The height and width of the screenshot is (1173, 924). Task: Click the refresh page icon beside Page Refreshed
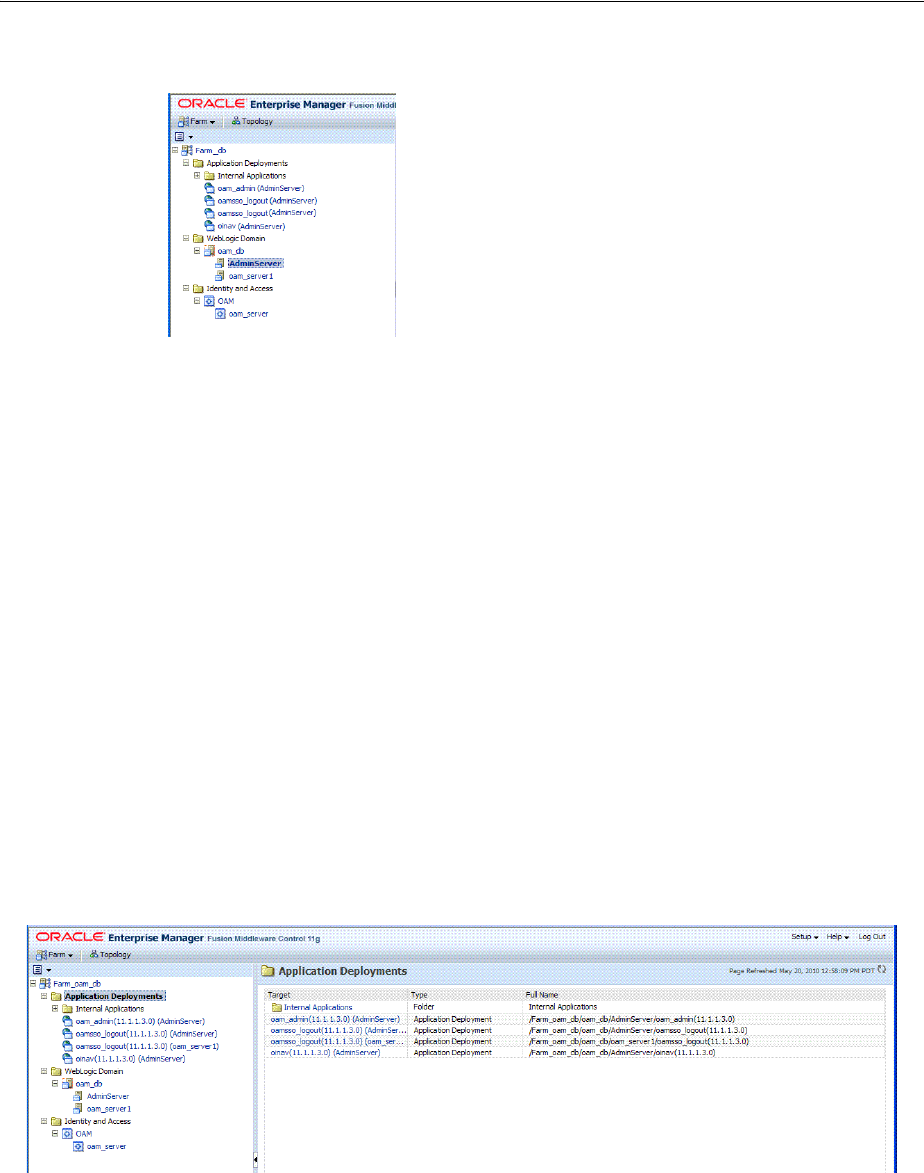click(x=882, y=970)
